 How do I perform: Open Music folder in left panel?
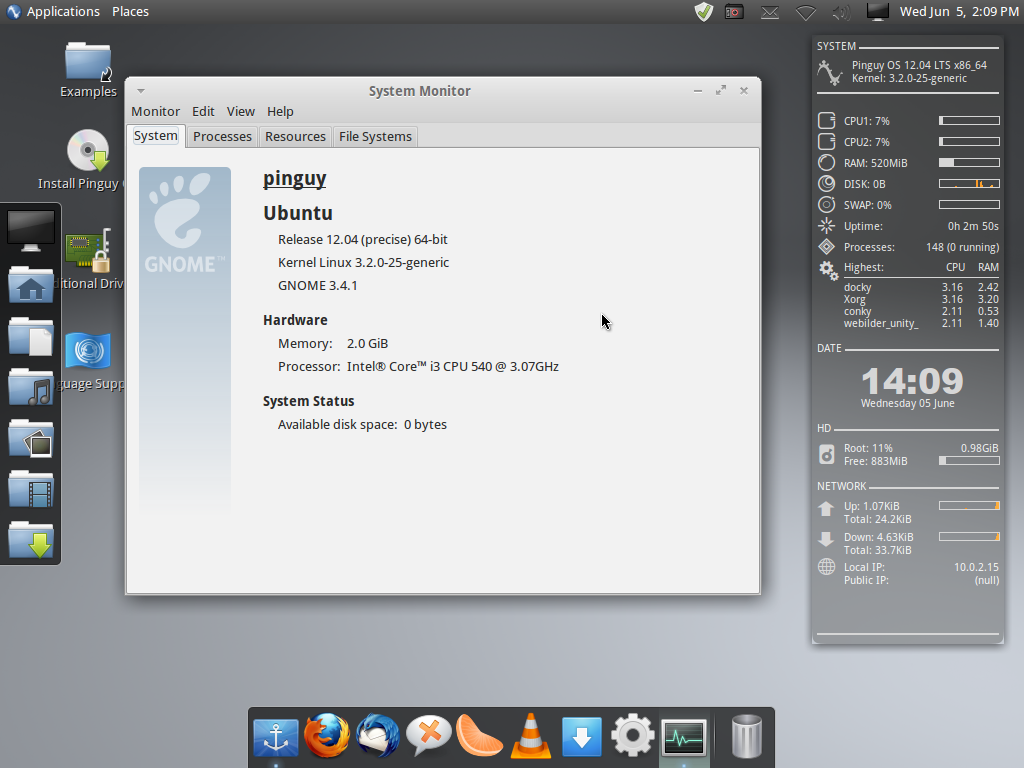[31, 387]
